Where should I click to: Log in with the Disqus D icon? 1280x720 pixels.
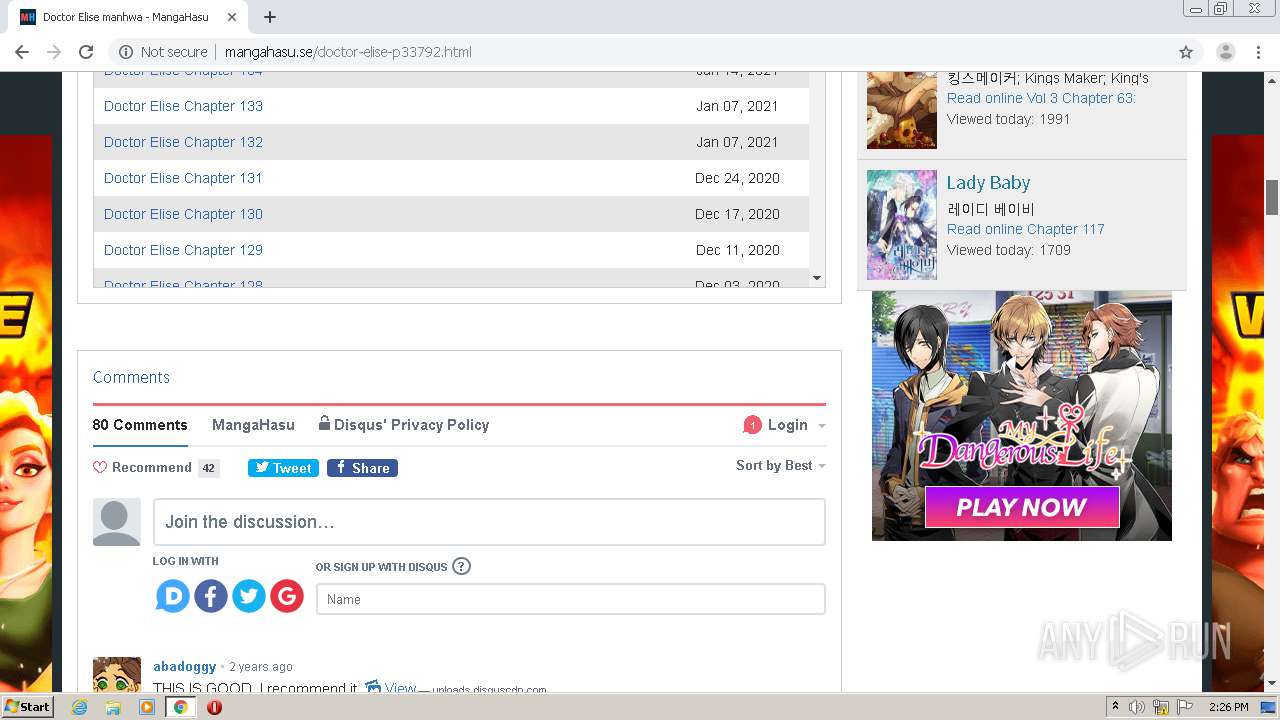tap(173, 597)
